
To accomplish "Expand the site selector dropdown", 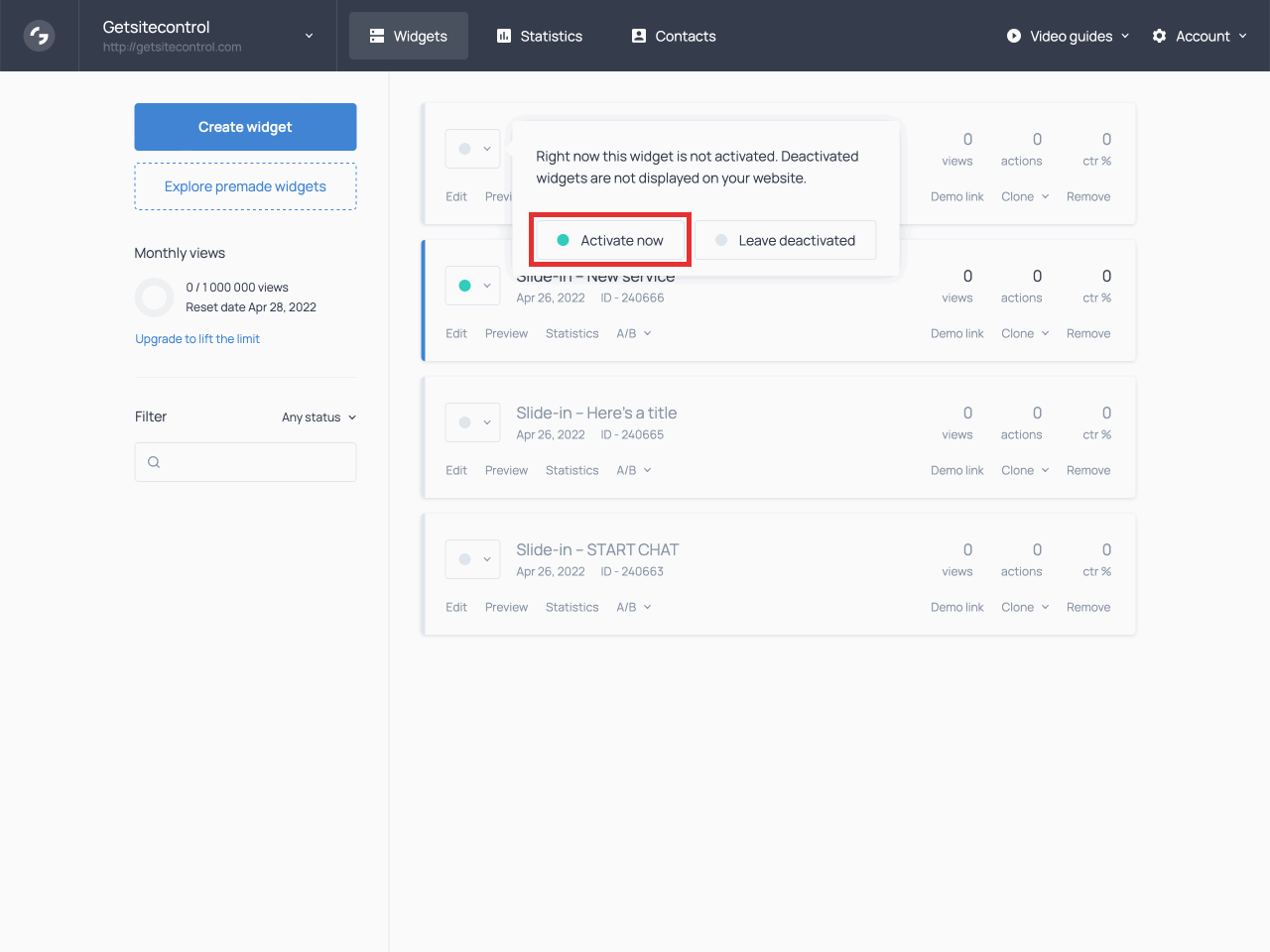I will pyautogui.click(x=309, y=36).
